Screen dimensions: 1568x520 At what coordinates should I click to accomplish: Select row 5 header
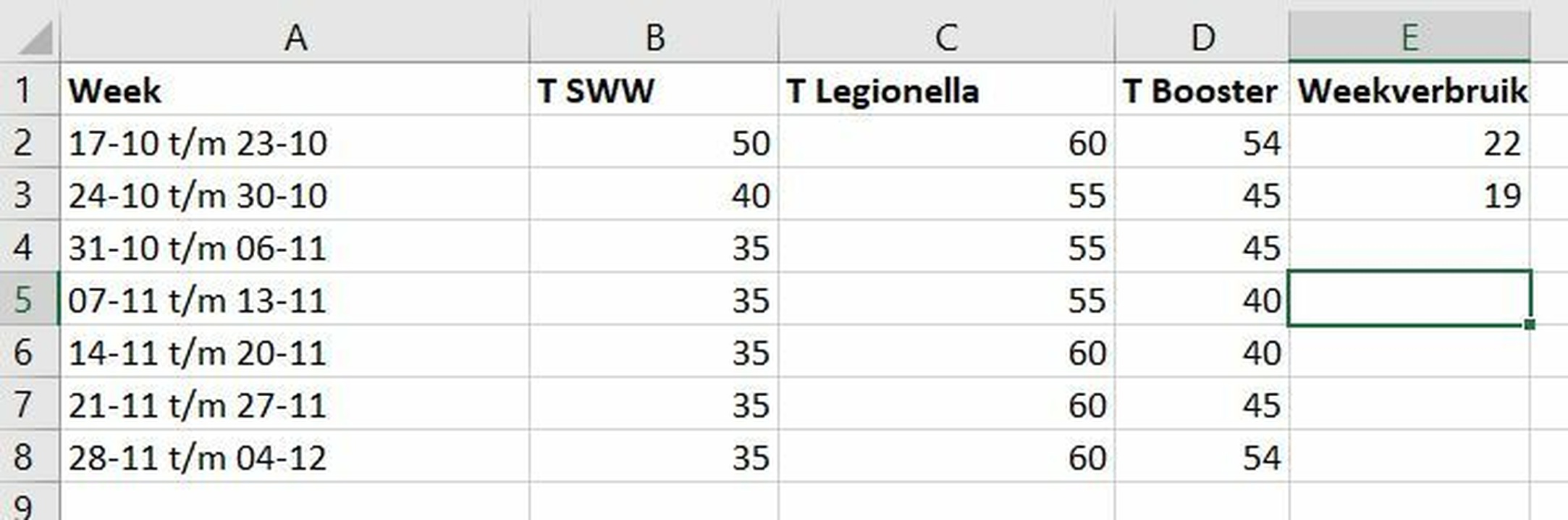tap(24, 300)
